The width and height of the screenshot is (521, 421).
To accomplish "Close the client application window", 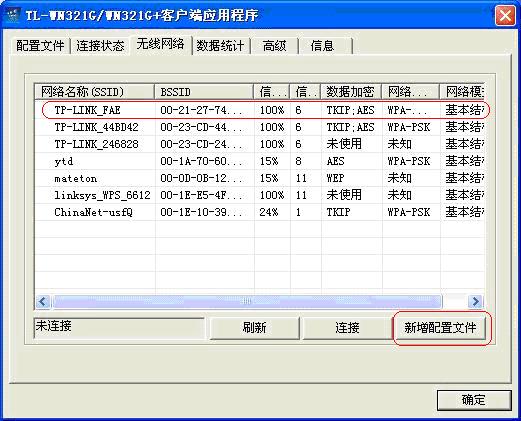I will [x=505, y=15].
